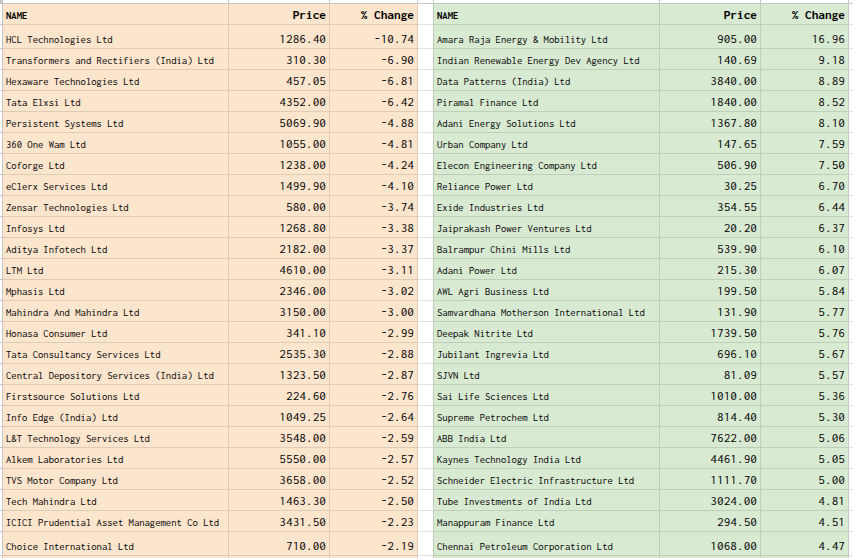The width and height of the screenshot is (853, 558).
Task: Select Exide Industries Ltd cell
Action: [546, 208]
